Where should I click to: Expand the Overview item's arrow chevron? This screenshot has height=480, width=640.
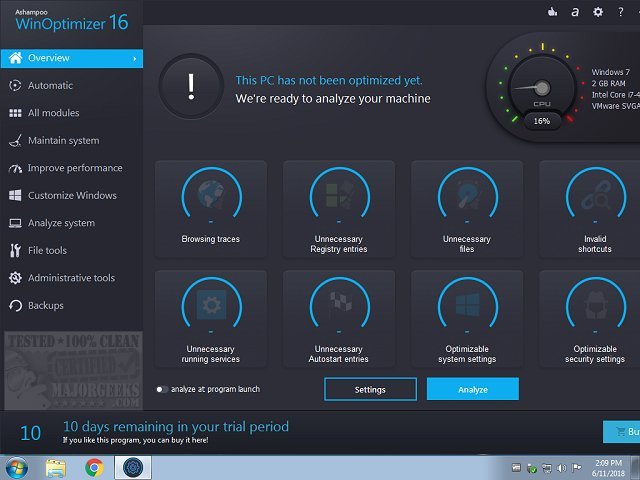(x=134, y=59)
